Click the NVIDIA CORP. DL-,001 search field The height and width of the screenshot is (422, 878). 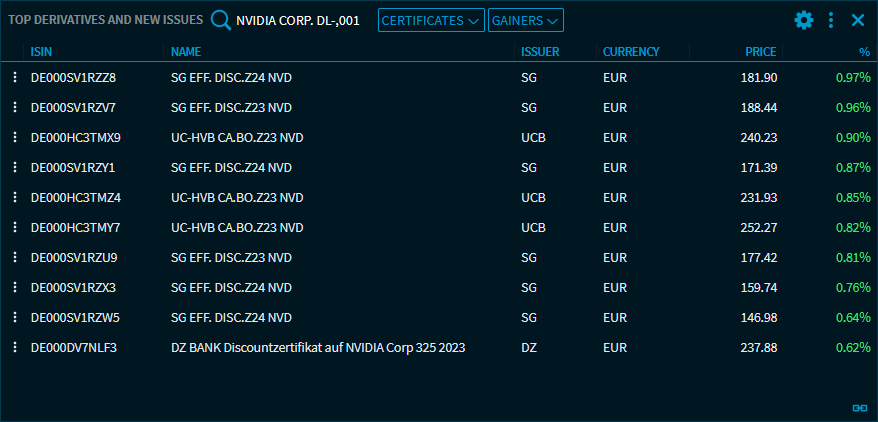(x=298, y=20)
